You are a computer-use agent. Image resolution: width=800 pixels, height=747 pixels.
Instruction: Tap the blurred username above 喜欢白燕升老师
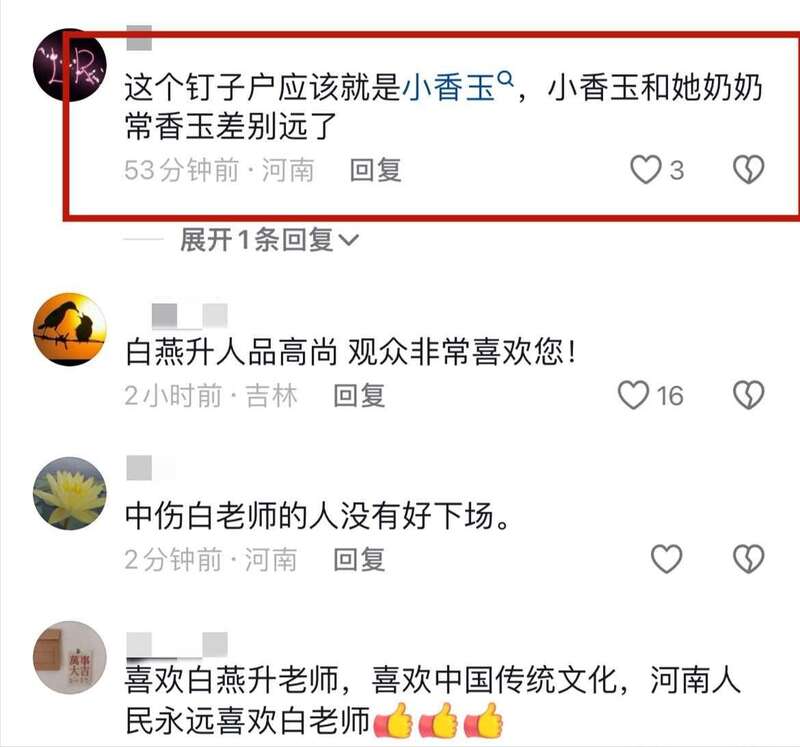point(177,644)
